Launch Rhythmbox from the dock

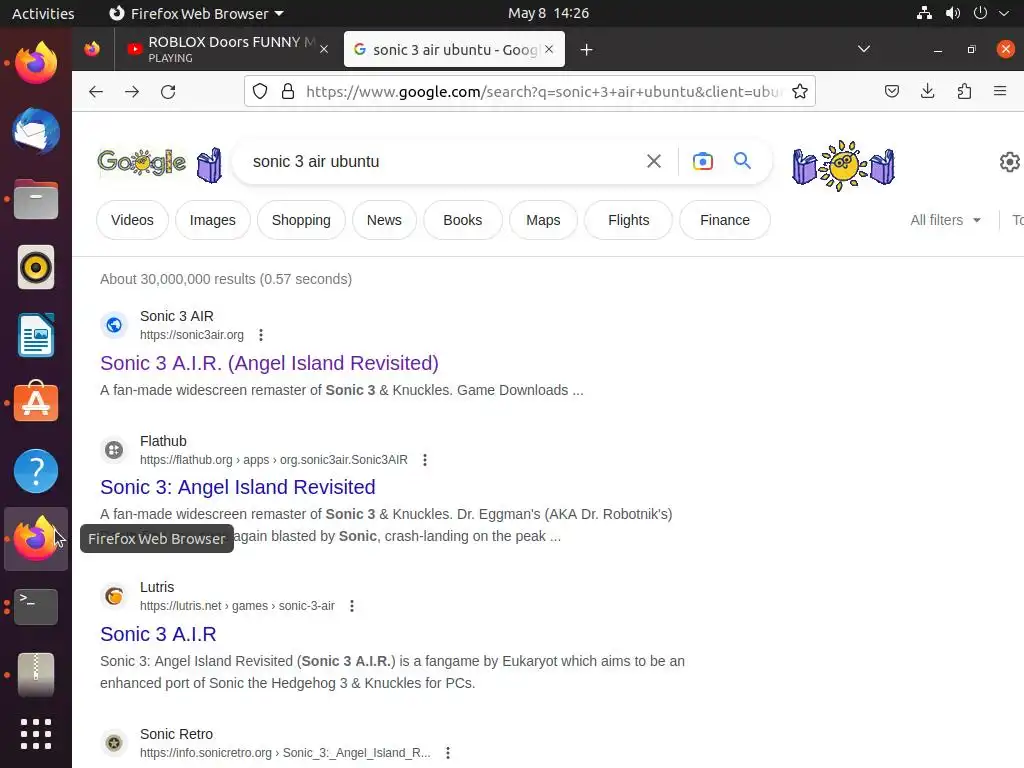[x=36, y=267]
